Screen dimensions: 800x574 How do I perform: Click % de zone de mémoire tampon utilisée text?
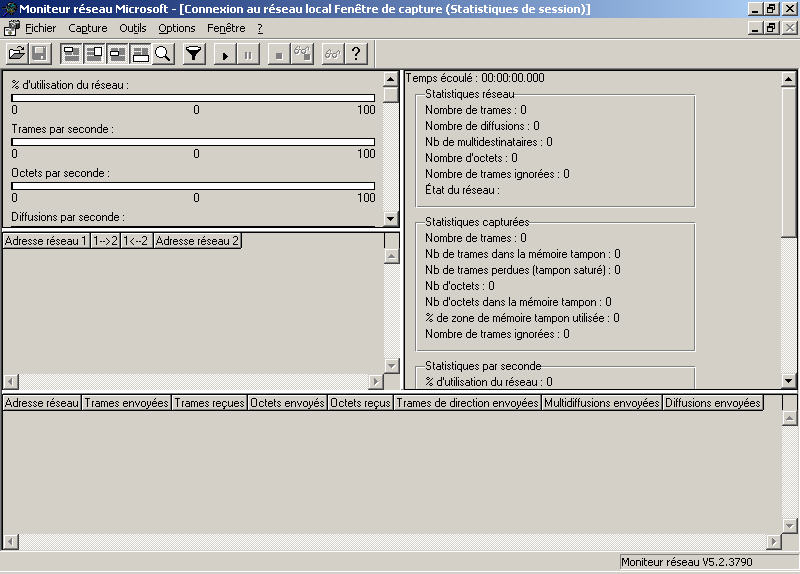pyautogui.click(x=522, y=318)
